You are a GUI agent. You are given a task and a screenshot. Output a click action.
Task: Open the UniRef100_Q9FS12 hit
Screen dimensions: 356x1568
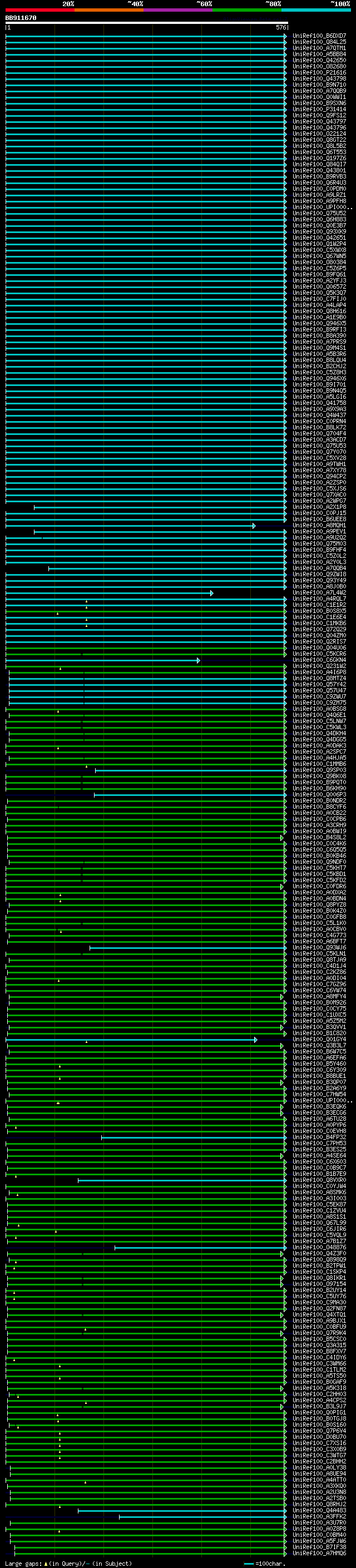(x=319, y=116)
